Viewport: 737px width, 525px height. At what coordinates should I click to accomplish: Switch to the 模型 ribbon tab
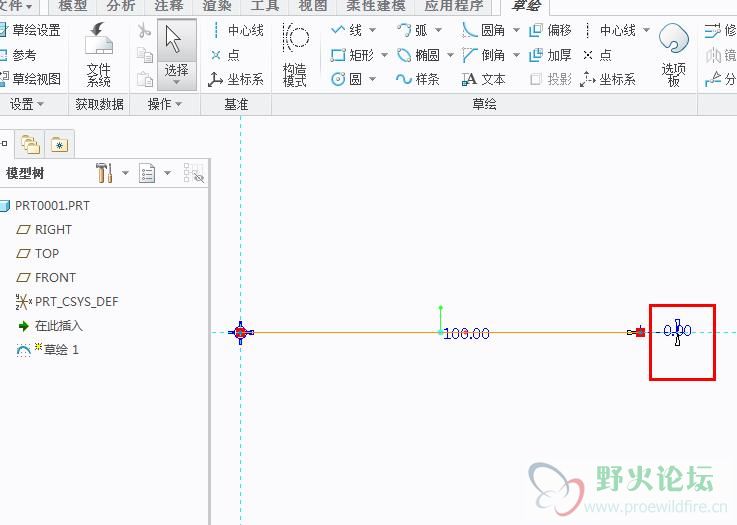tap(72, 6)
